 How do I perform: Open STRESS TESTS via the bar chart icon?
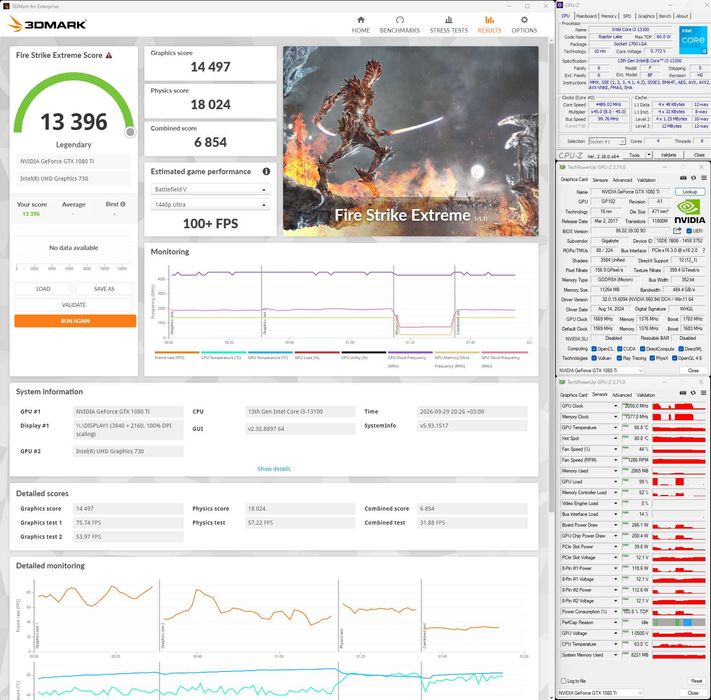click(x=448, y=20)
